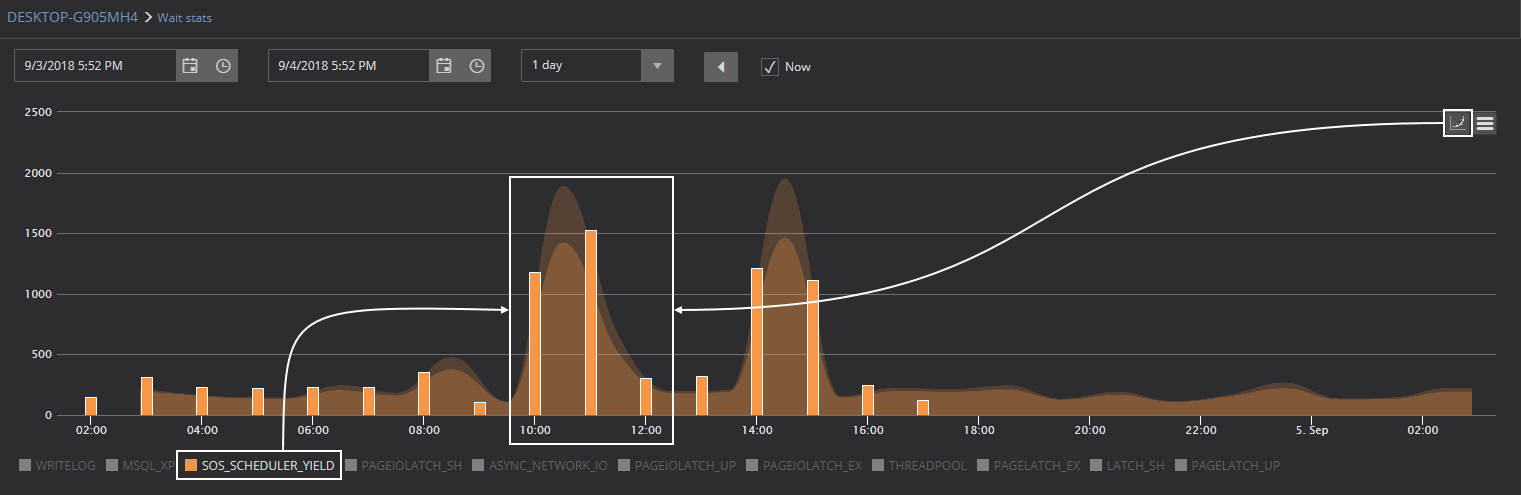Select the orange bar at 02:00
The image size is (1521, 495).
pos(91,406)
